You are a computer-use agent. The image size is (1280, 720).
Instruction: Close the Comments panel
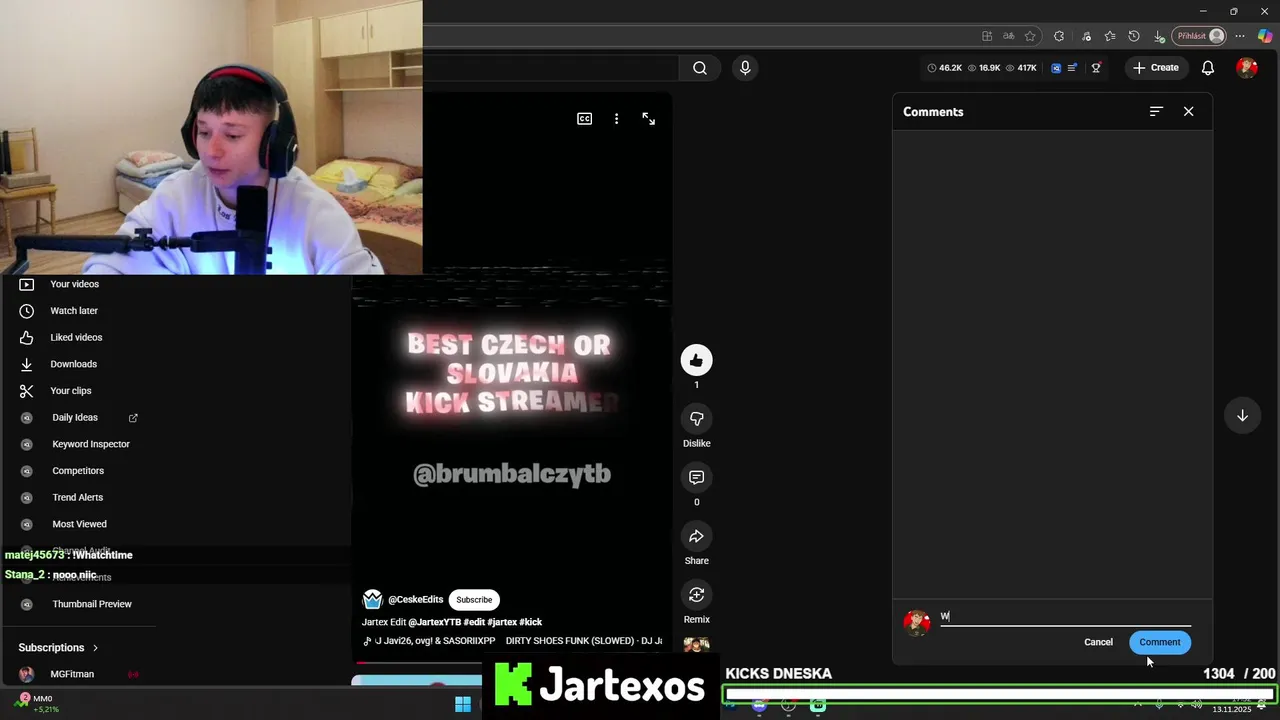(1188, 111)
